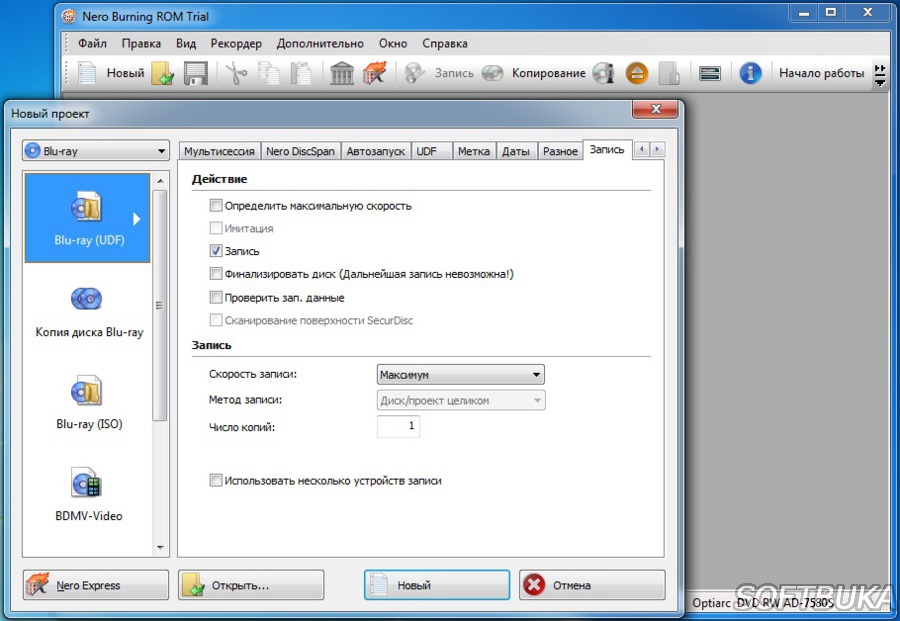Viewport: 900px width, 621px height.
Task: Switch to the Автозапуск tab
Action: click(x=375, y=152)
